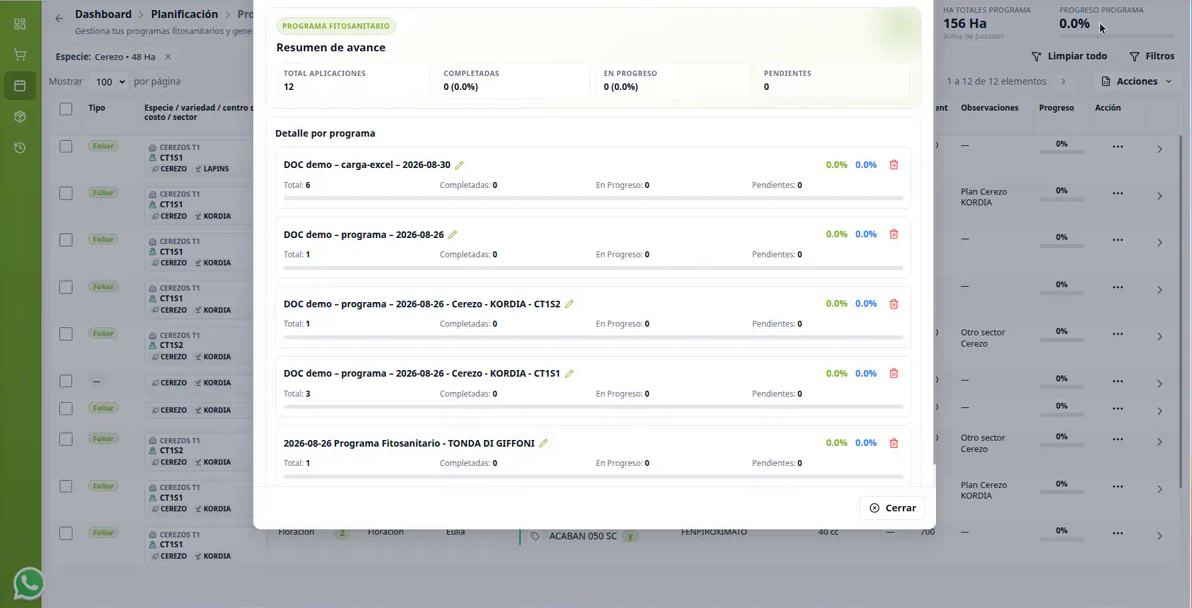Open actions menu for first LAPINS row
Image resolution: width=1192 pixels, height=608 pixels.
1118,146
